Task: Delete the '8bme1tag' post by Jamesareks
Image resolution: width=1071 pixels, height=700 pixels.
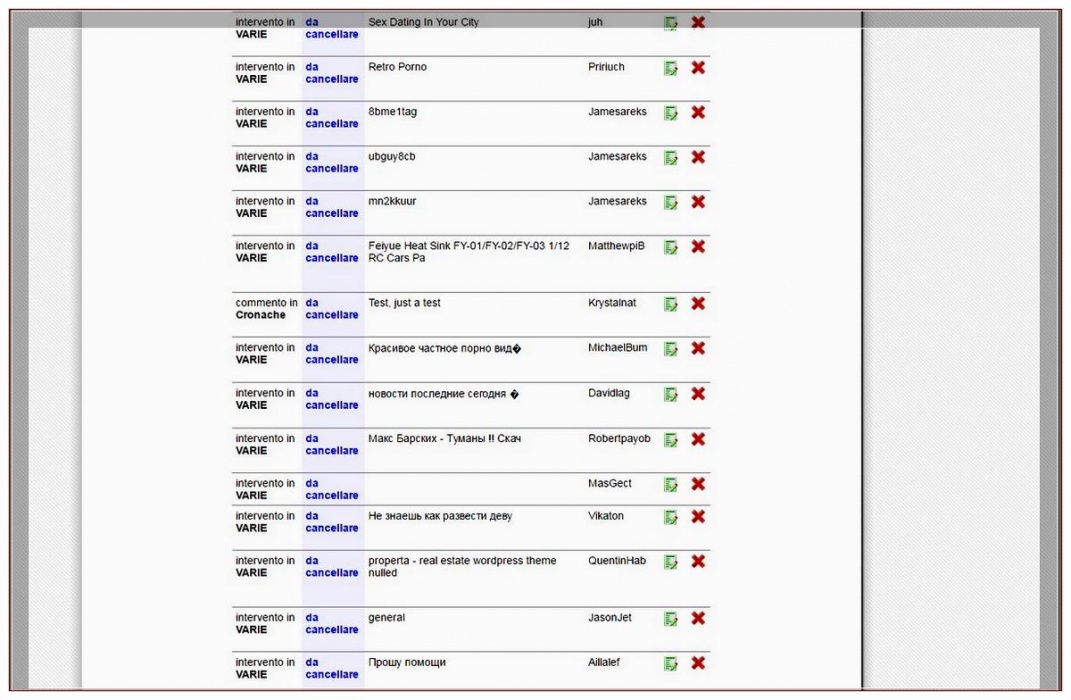Action: [x=698, y=112]
